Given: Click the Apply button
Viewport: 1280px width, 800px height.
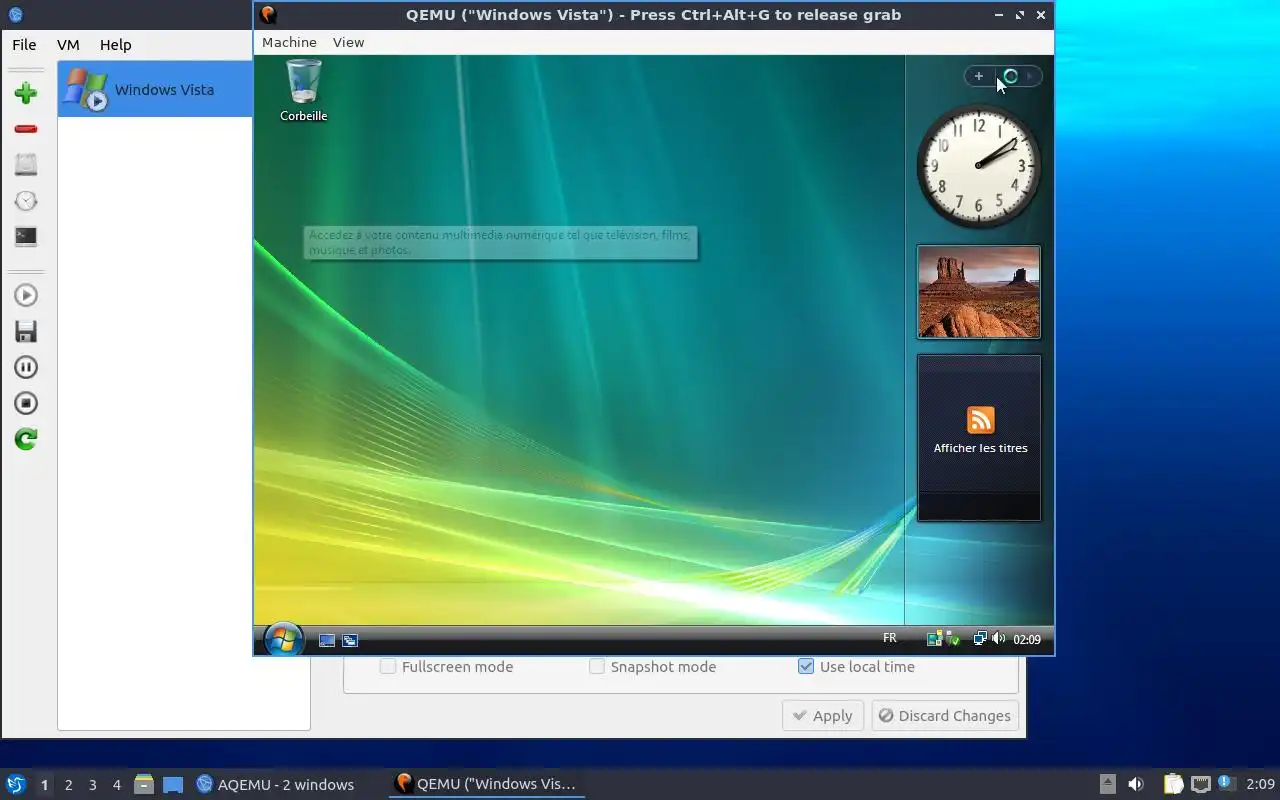Looking at the screenshot, I should pos(822,716).
